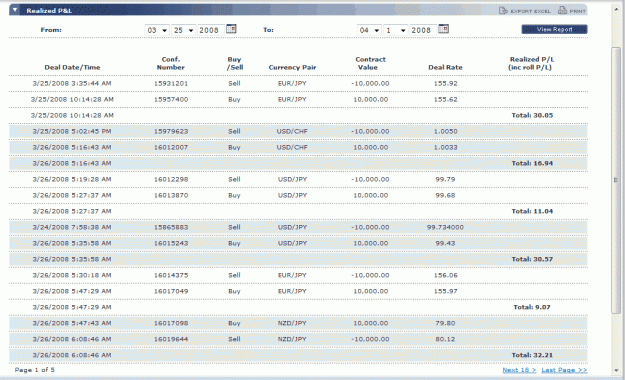Click the Print icon
This screenshot has height=380, width=625.
point(562,10)
